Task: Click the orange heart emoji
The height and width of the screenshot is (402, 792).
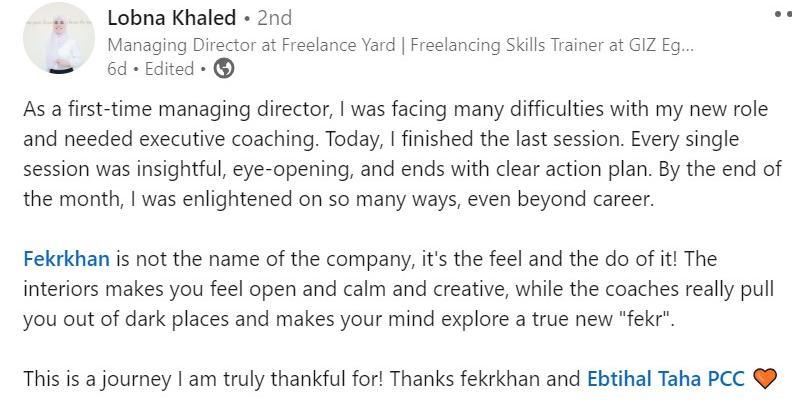Action: pos(765,378)
